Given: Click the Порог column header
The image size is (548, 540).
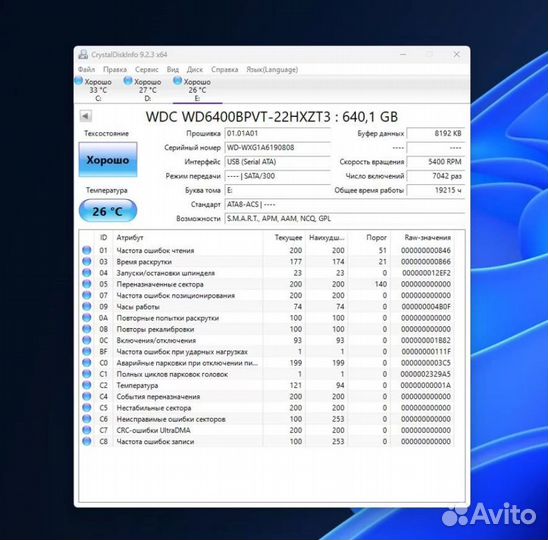Looking at the screenshot, I should (369, 237).
